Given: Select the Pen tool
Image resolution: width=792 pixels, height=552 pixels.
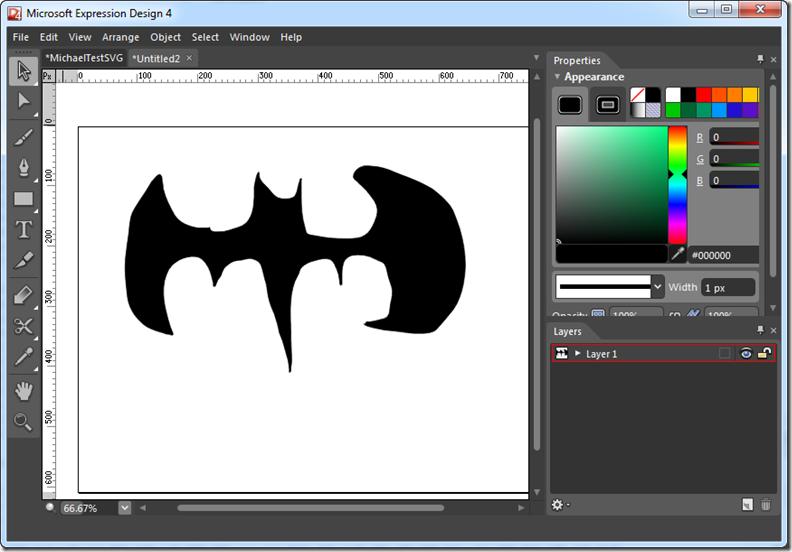Looking at the screenshot, I should pos(23,168).
